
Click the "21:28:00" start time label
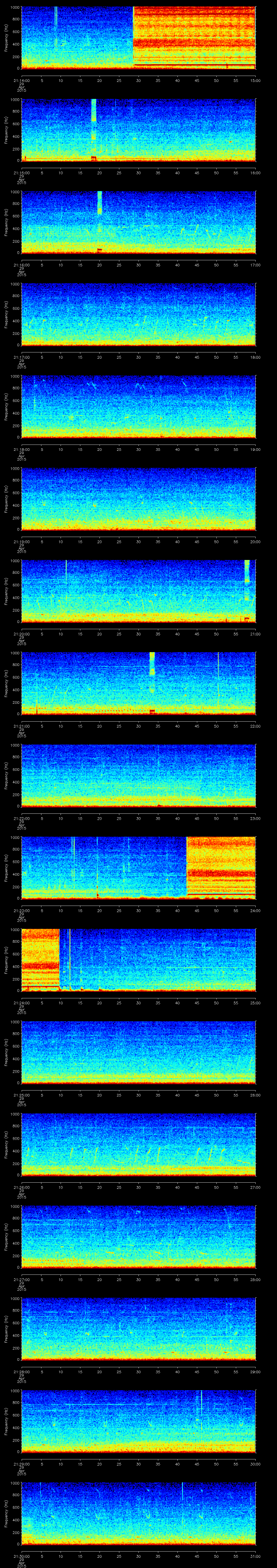pos(21,1371)
